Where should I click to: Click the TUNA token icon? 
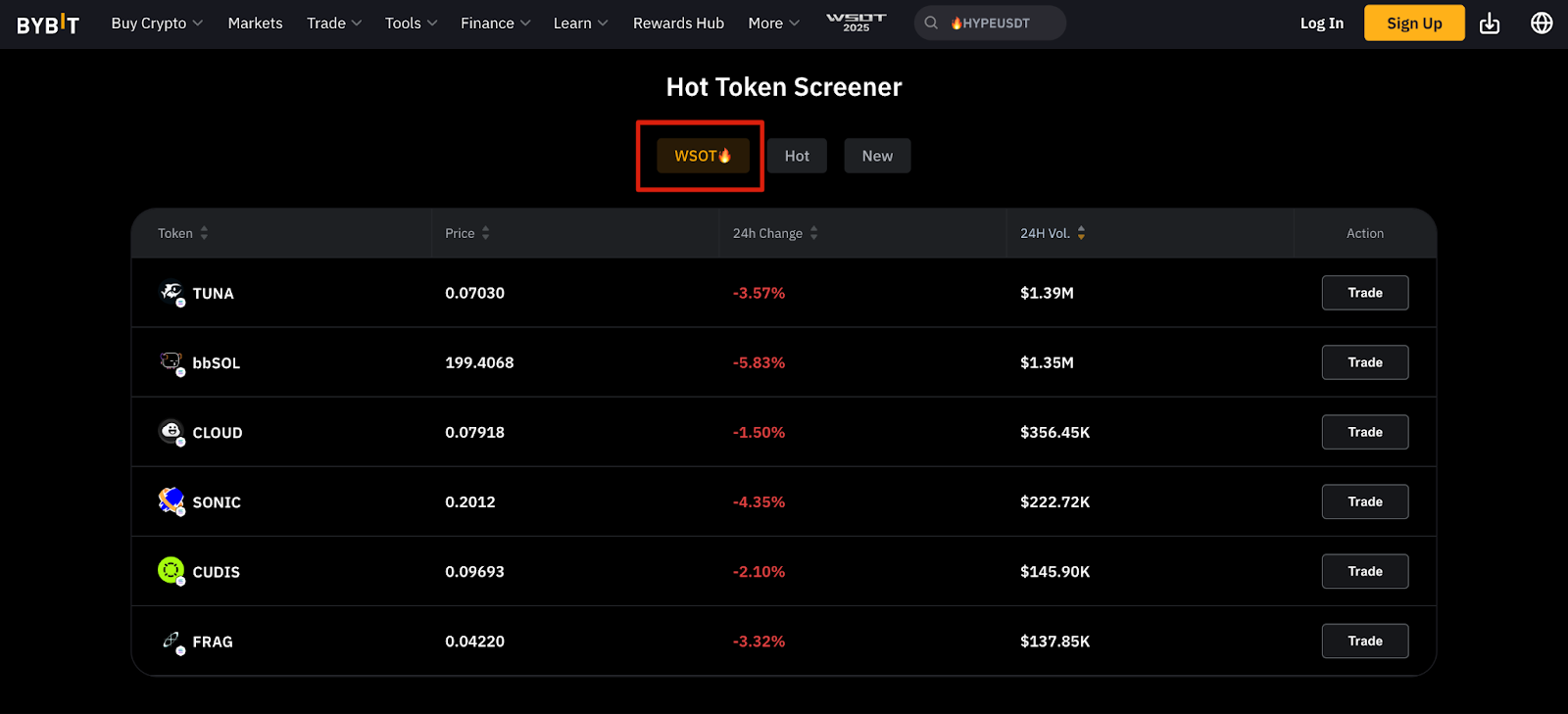[171, 293]
